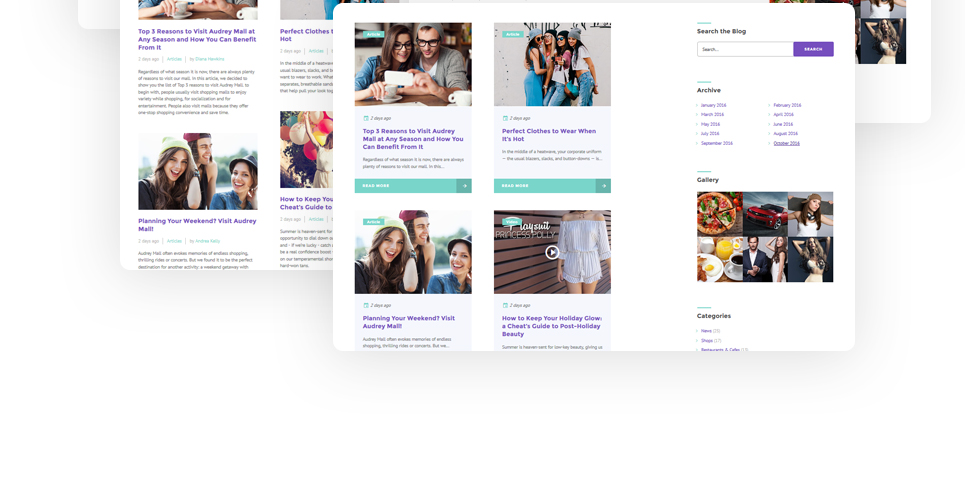The height and width of the screenshot is (500, 965).
Task: Click the balloons photo in back window
Action: tap(306, 150)
